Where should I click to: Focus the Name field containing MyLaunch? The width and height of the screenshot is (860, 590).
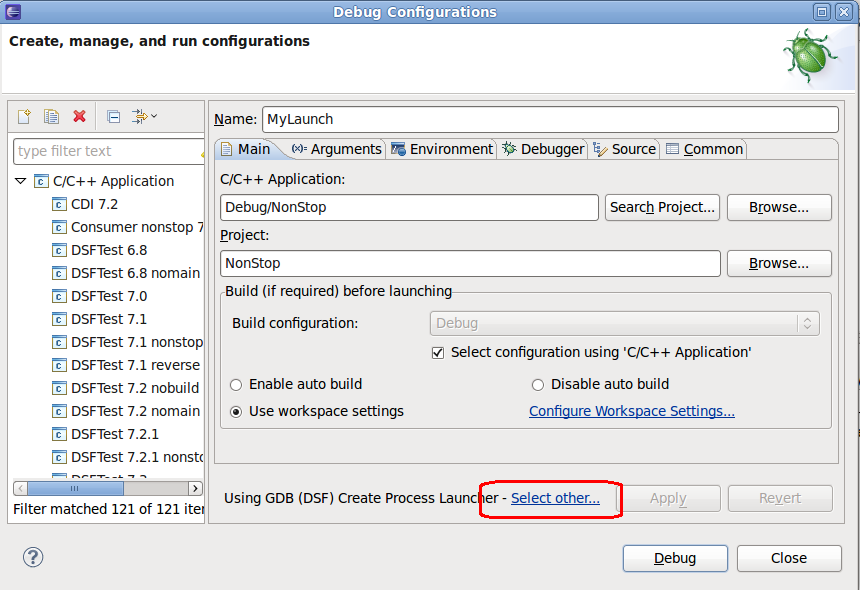pos(550,120)
